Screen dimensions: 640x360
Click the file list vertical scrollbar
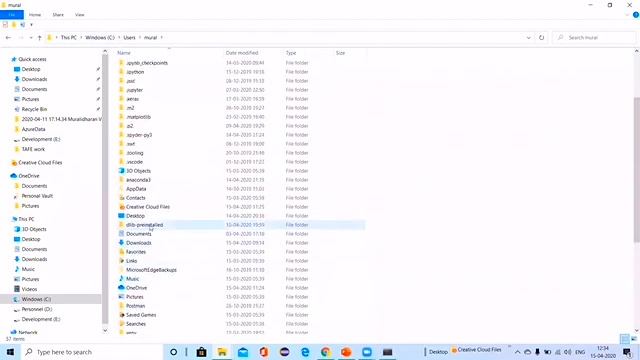coord(637,169)
